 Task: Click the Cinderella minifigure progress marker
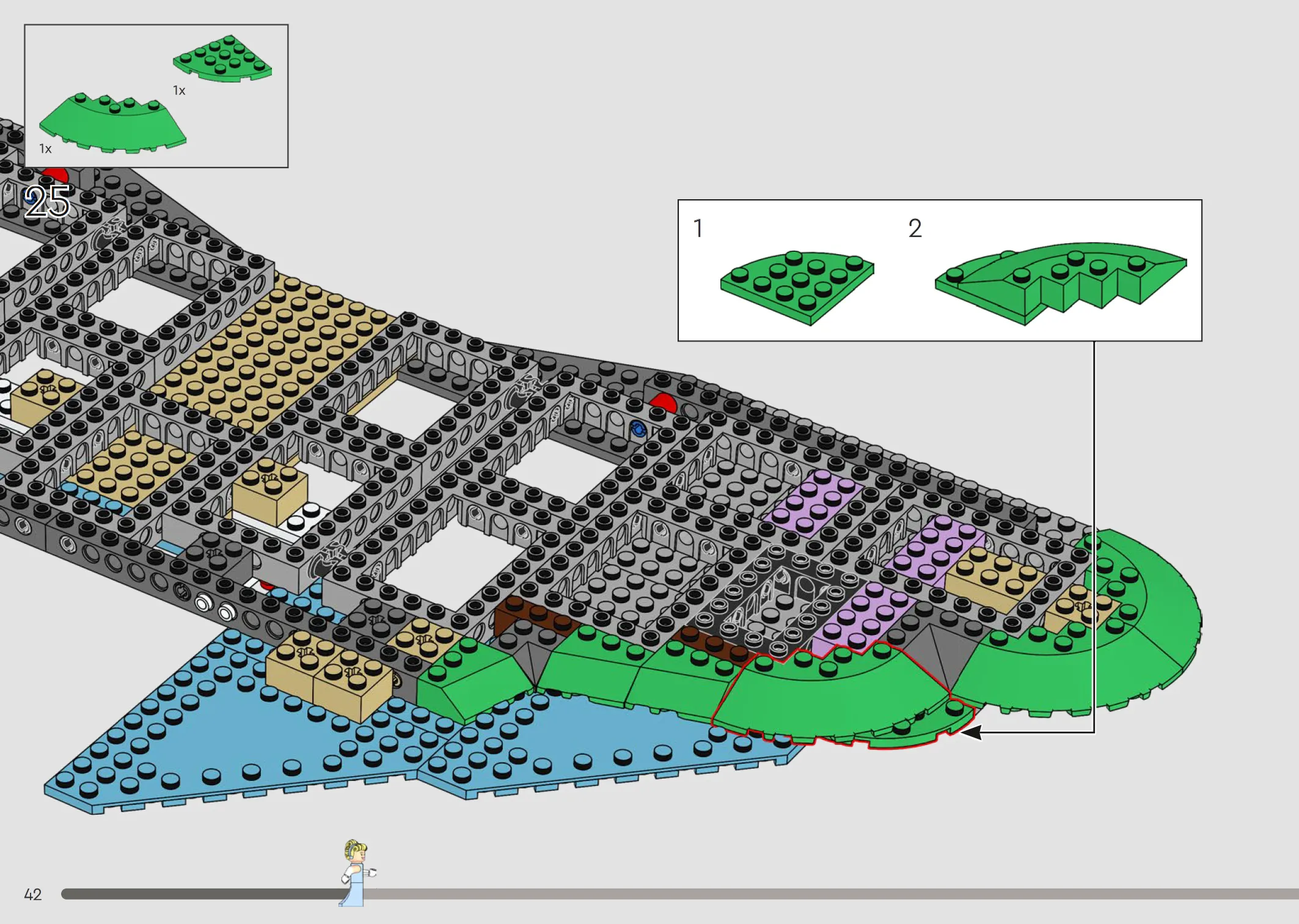pyautogui.click(x=357, y=873)
